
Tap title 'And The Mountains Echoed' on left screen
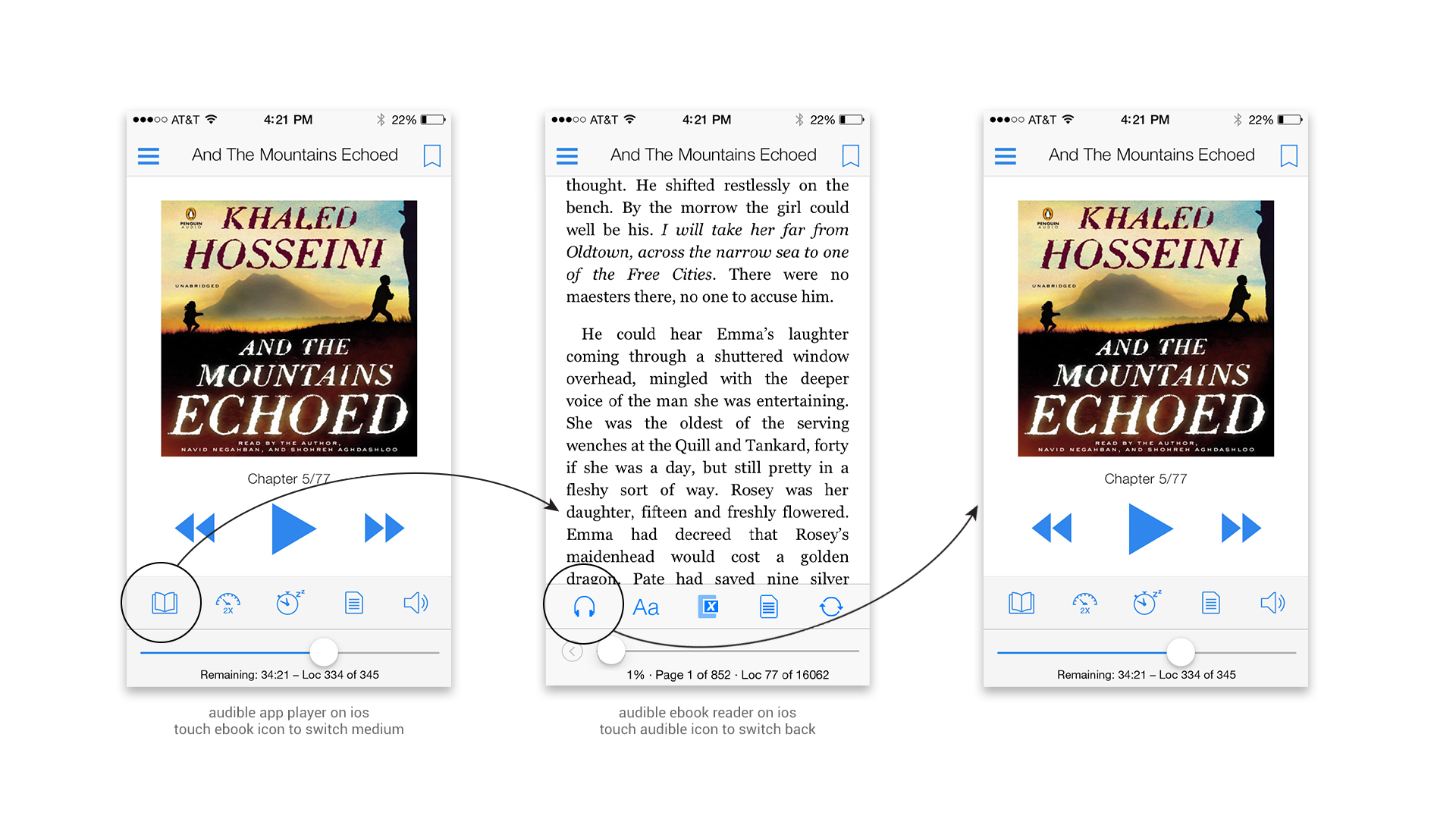pos(295,155)
